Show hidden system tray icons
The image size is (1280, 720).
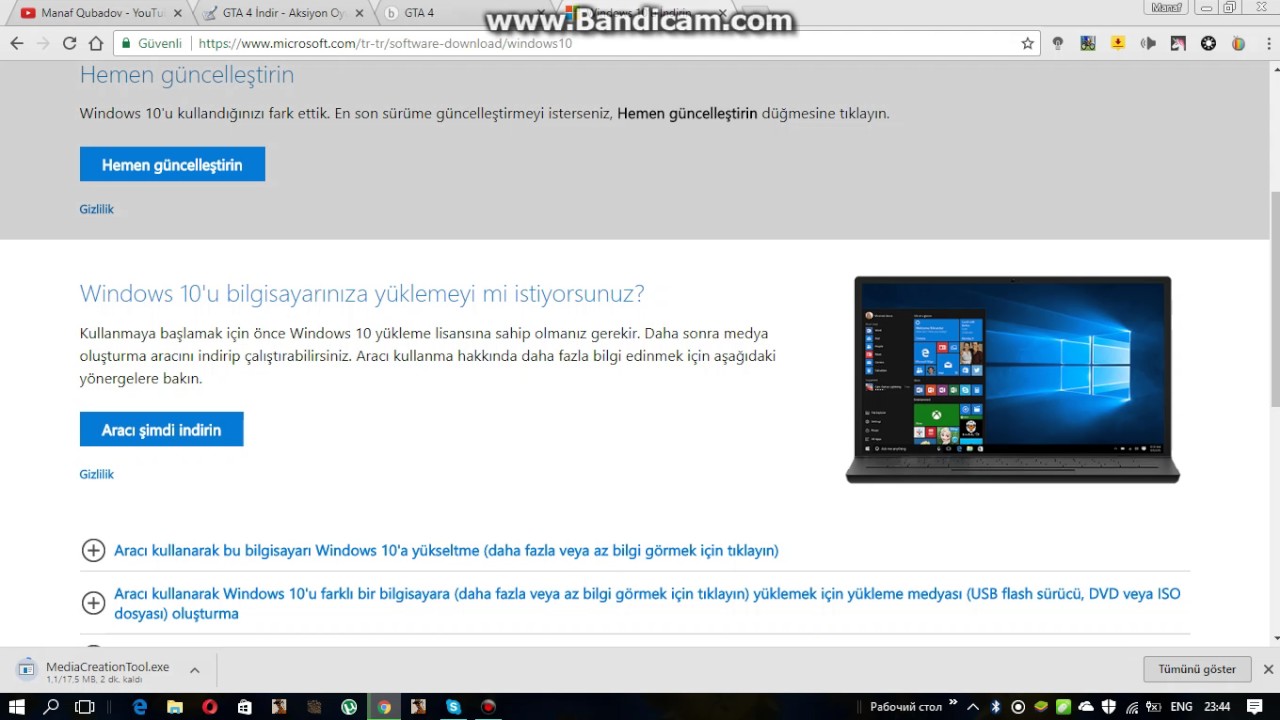coord(973,706)
